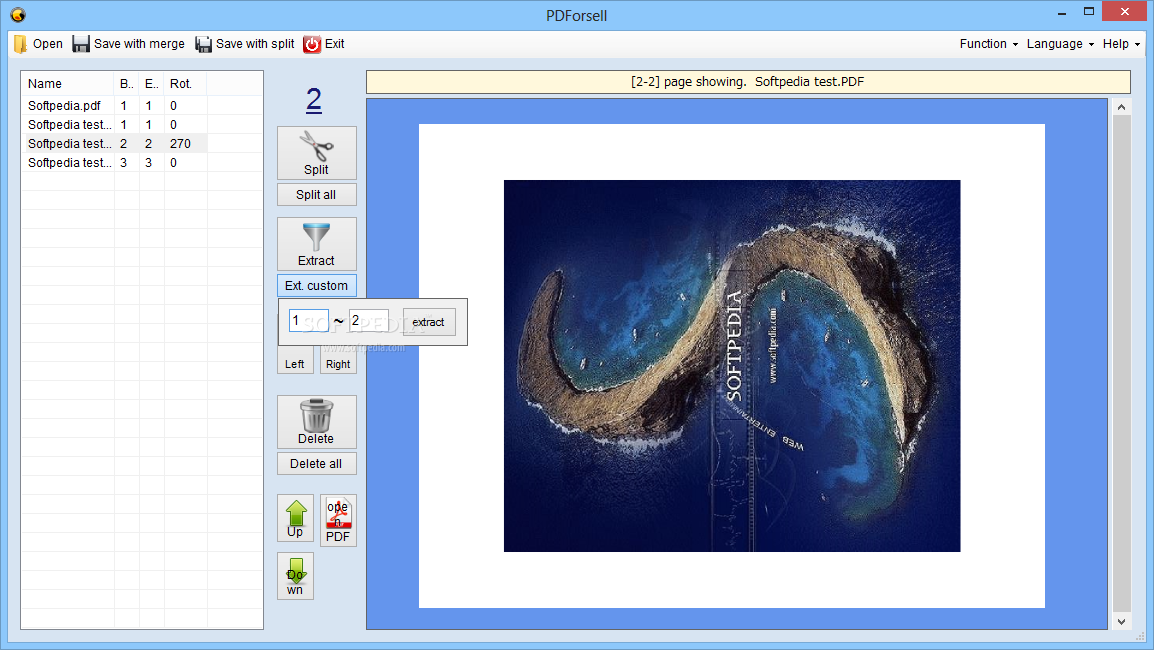Click the E.. column header

point(152,84)
